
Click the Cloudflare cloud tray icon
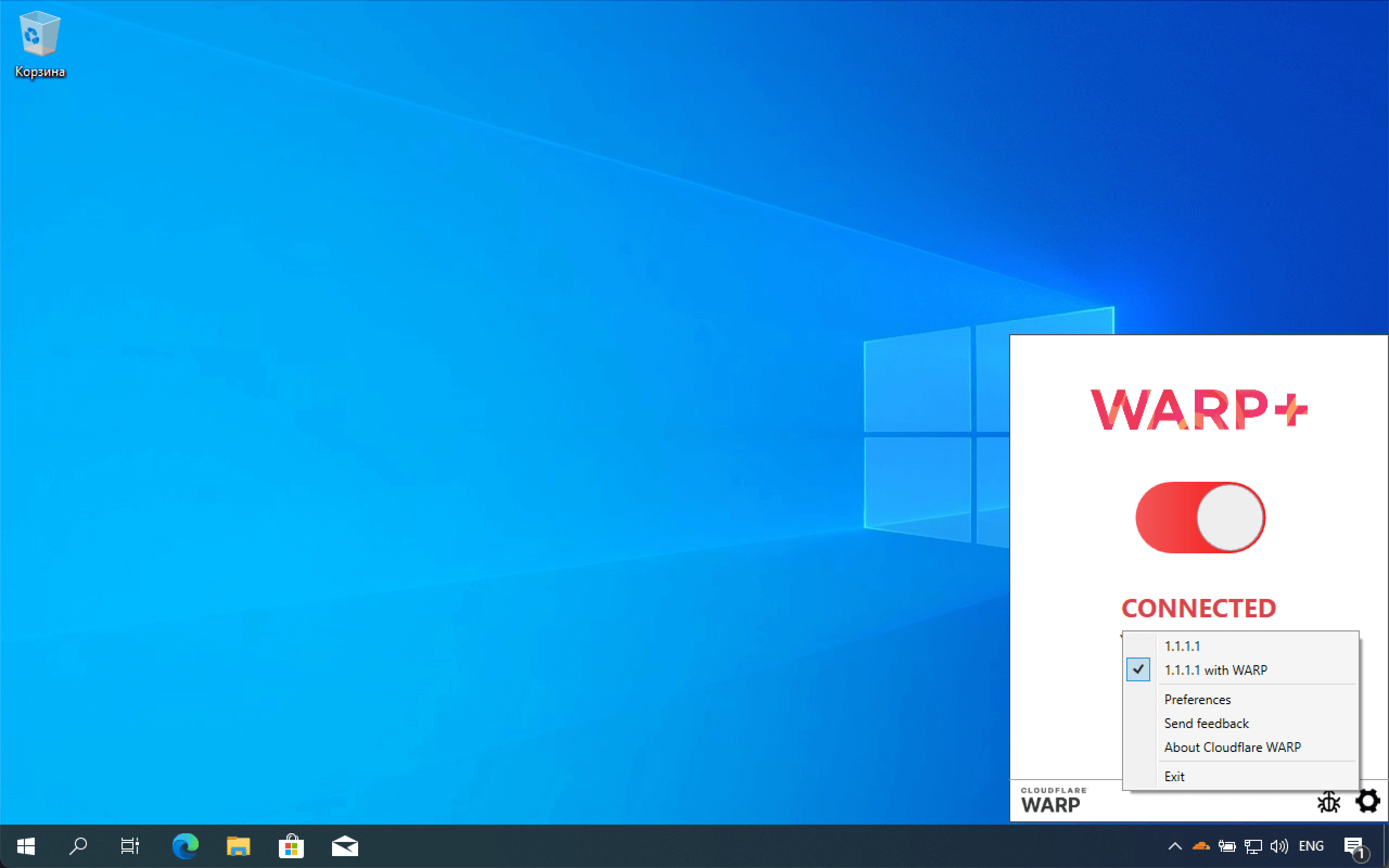1201,846
